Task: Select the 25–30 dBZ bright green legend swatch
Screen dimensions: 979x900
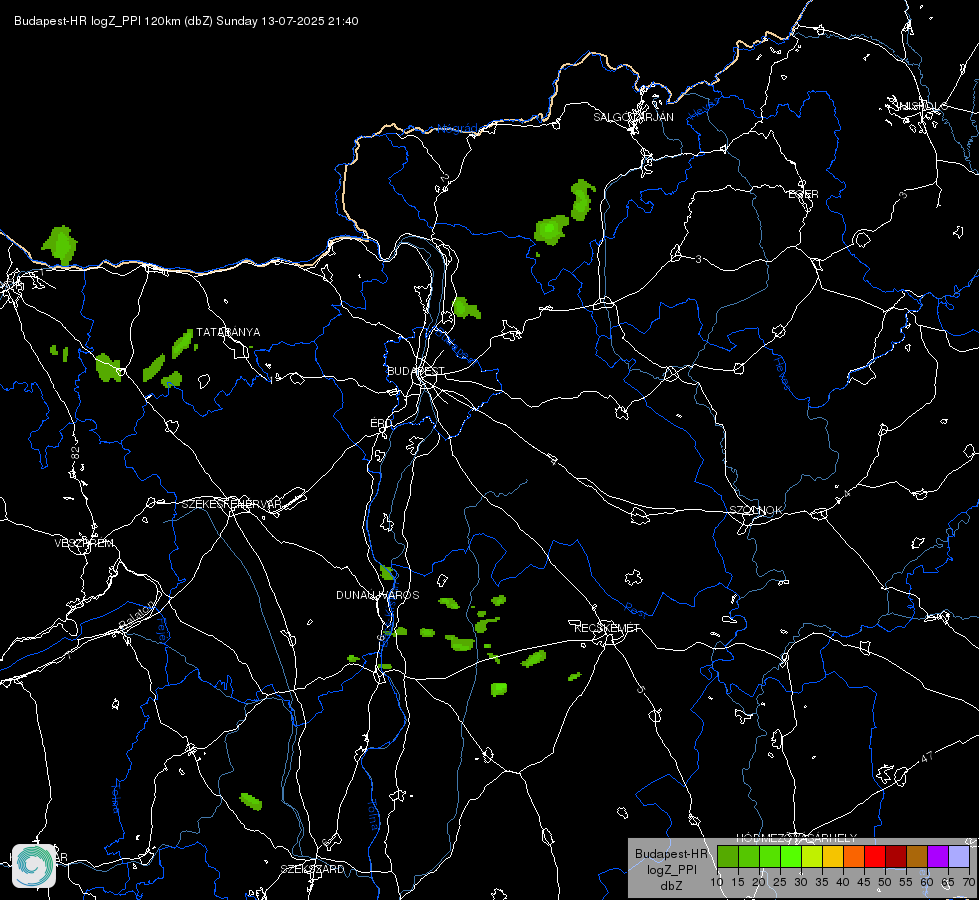Action: click(x=791, y=856)
